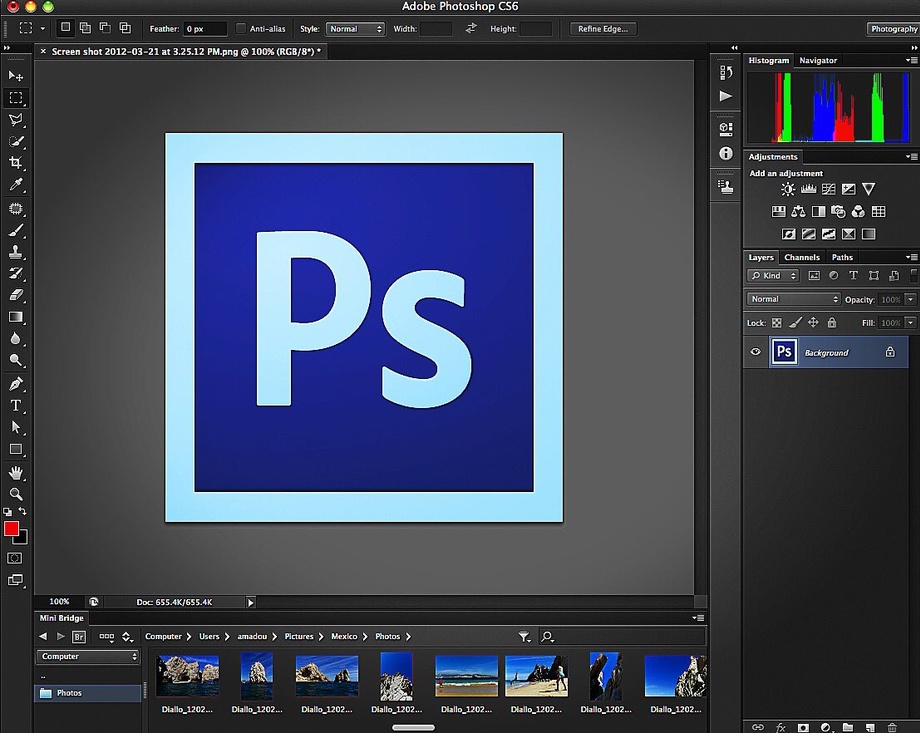Expand the Computer dropdown in Mini Bridge
This screenshot has width=920, height=733.
[87, 656]
